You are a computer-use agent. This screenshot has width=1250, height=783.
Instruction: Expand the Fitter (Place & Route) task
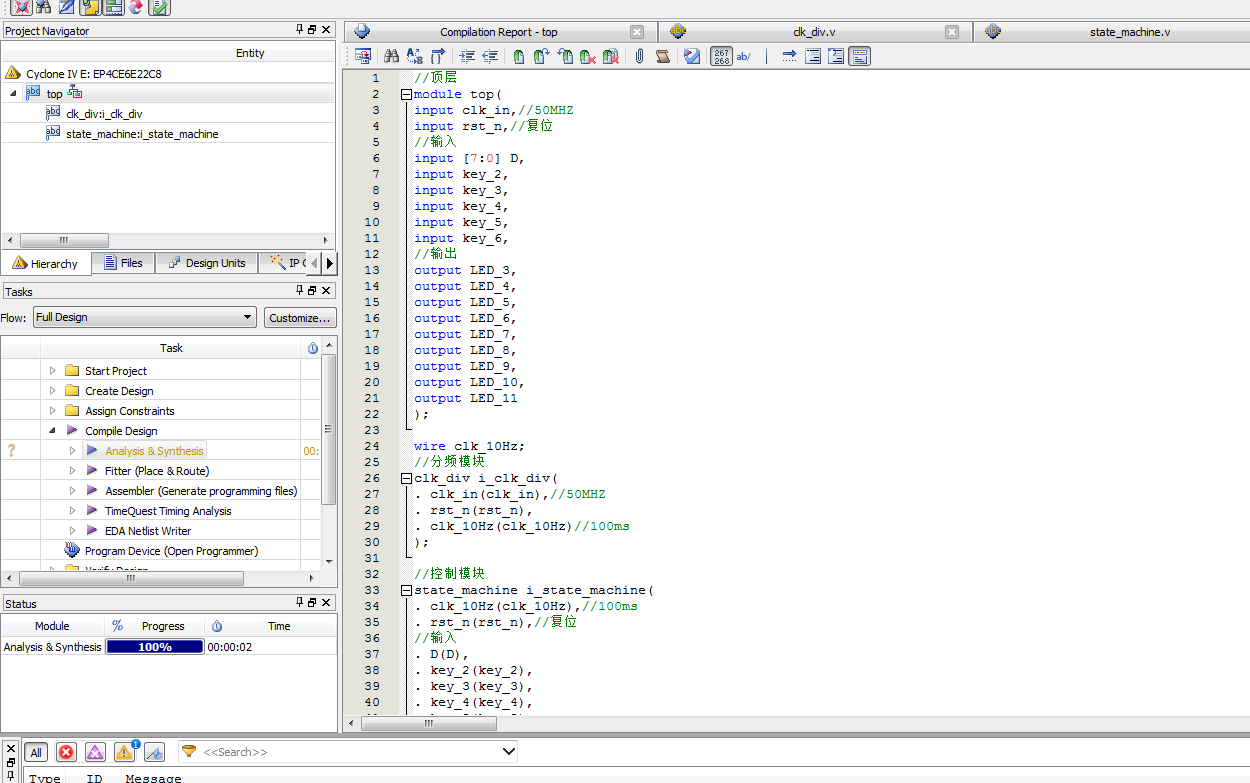pyautogui.click(x=72, y=471)
